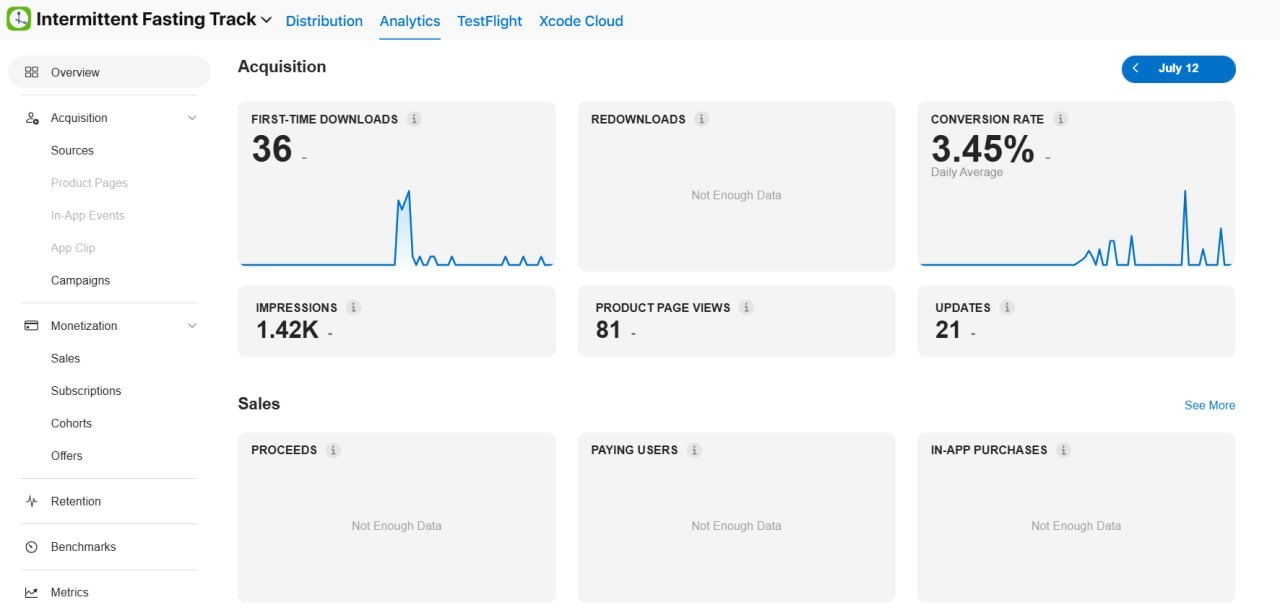Click the 1.42K impressions value
Viewport: 1280px width, 613px height.
tap(287, 330)
